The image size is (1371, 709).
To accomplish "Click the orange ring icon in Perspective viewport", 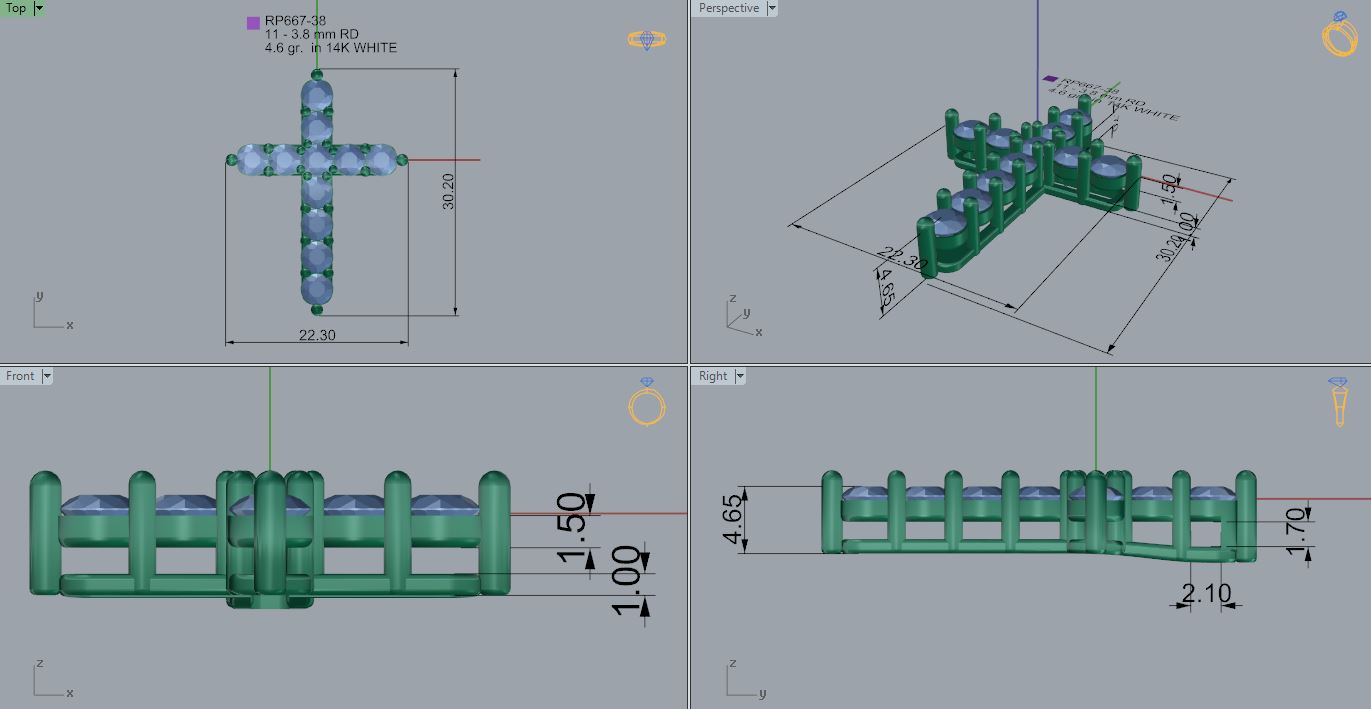I will [x=1339, y=34].
